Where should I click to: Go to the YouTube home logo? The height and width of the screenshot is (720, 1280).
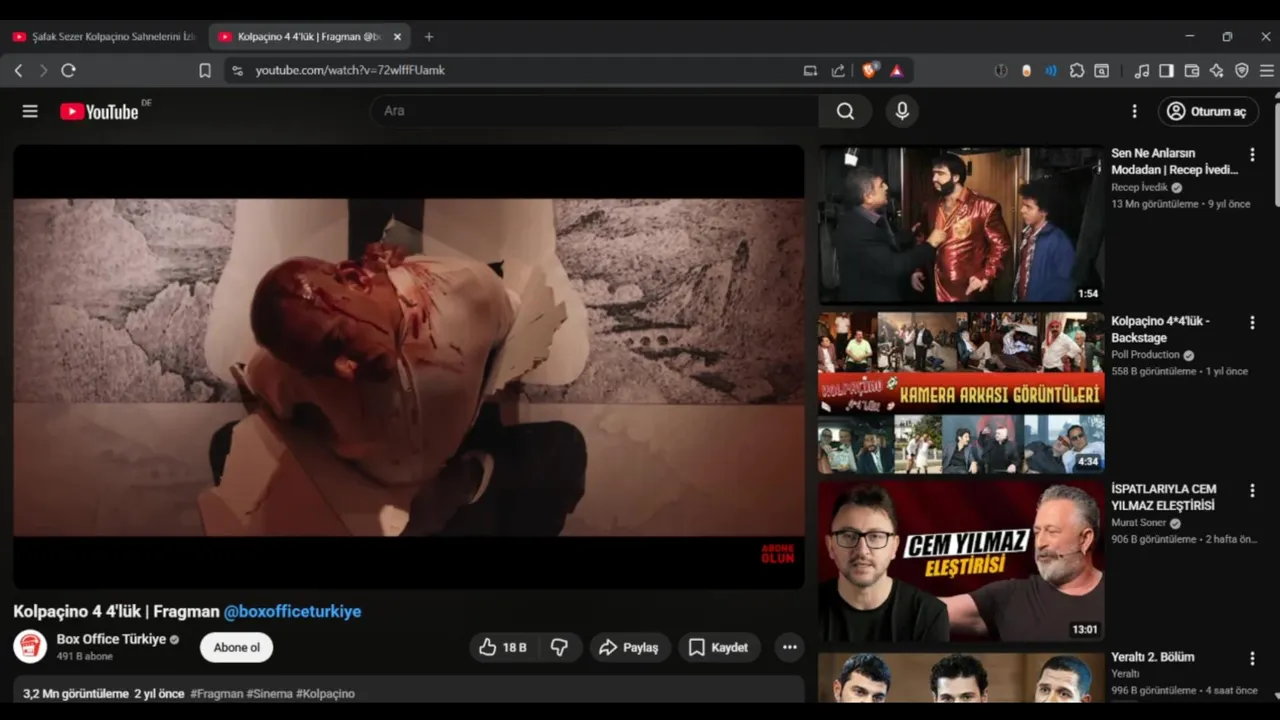pyautogui.click(x=99, y=111)
